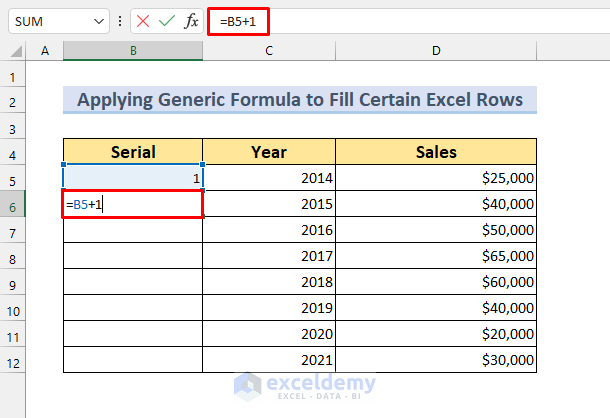The image size is (610, 418).
Task: Click the Year column heading cell
Action: click(269, 152)
